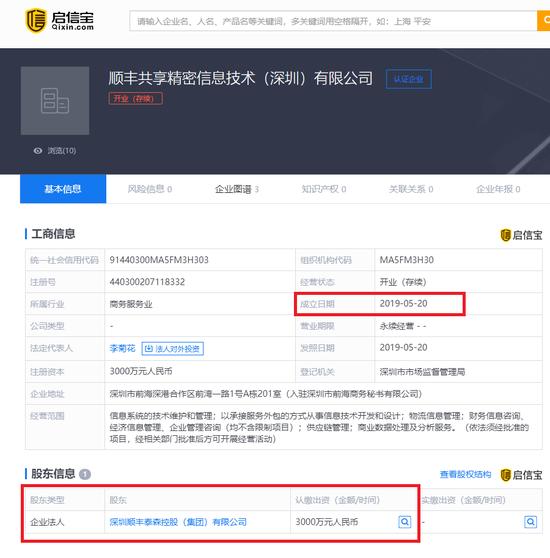Click the 查看股权结构 link

tap(465, 474)
